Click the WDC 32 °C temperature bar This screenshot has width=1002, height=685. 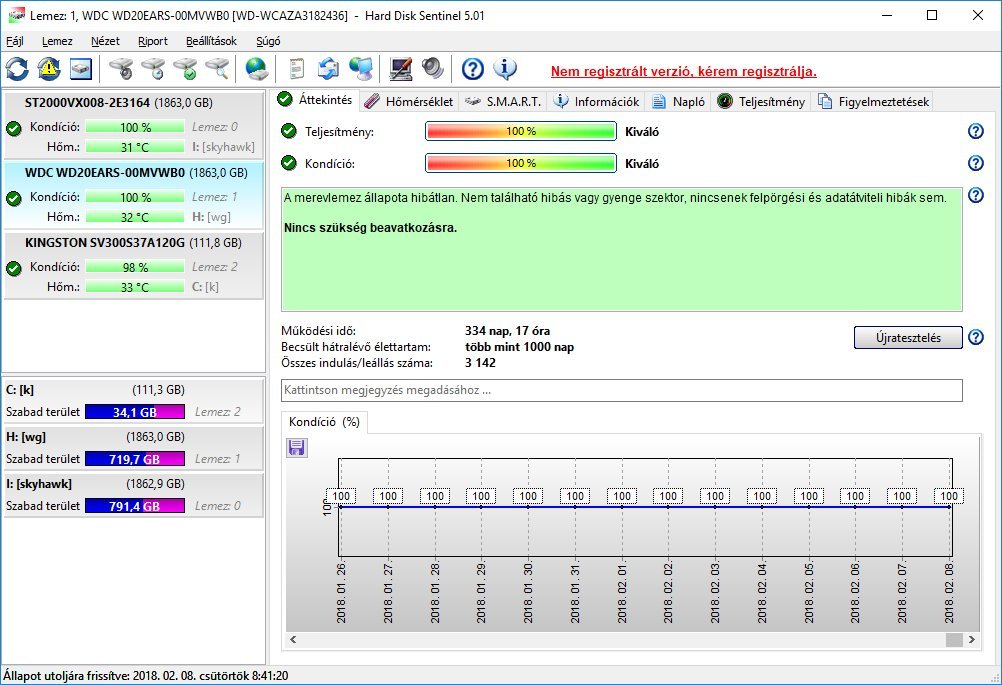point(135,217)
